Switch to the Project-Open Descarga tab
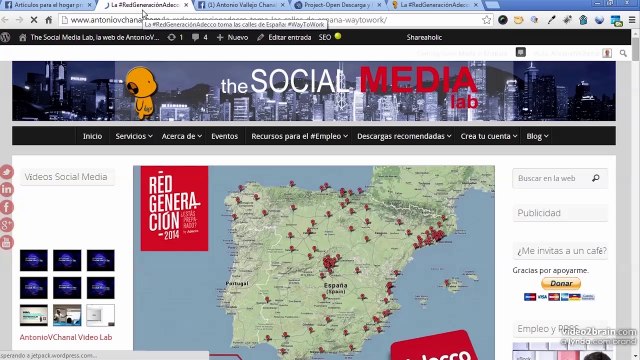 coord(337,5)
